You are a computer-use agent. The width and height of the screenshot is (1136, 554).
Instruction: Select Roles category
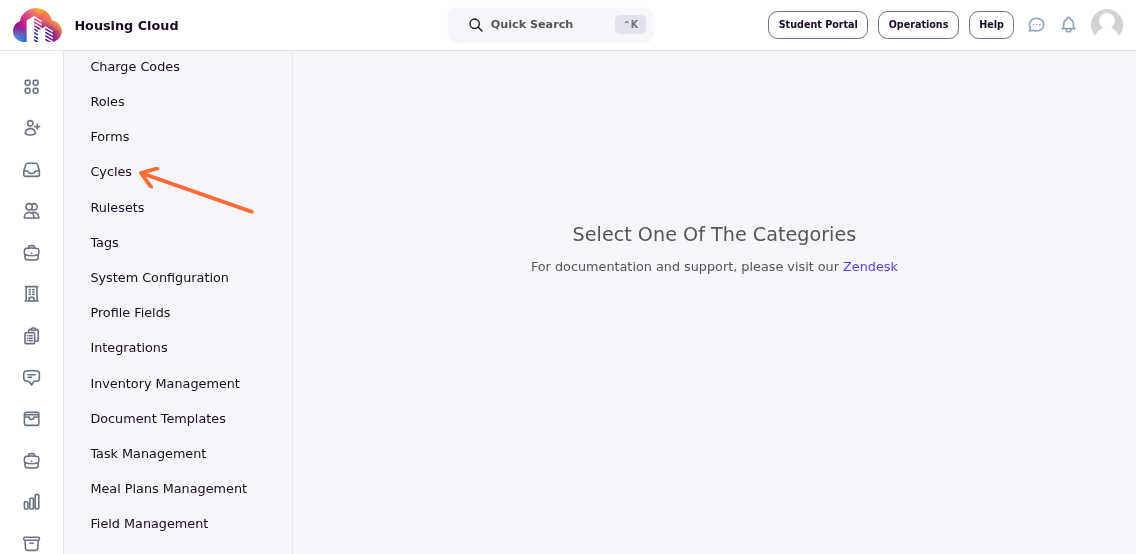(107, 101)
